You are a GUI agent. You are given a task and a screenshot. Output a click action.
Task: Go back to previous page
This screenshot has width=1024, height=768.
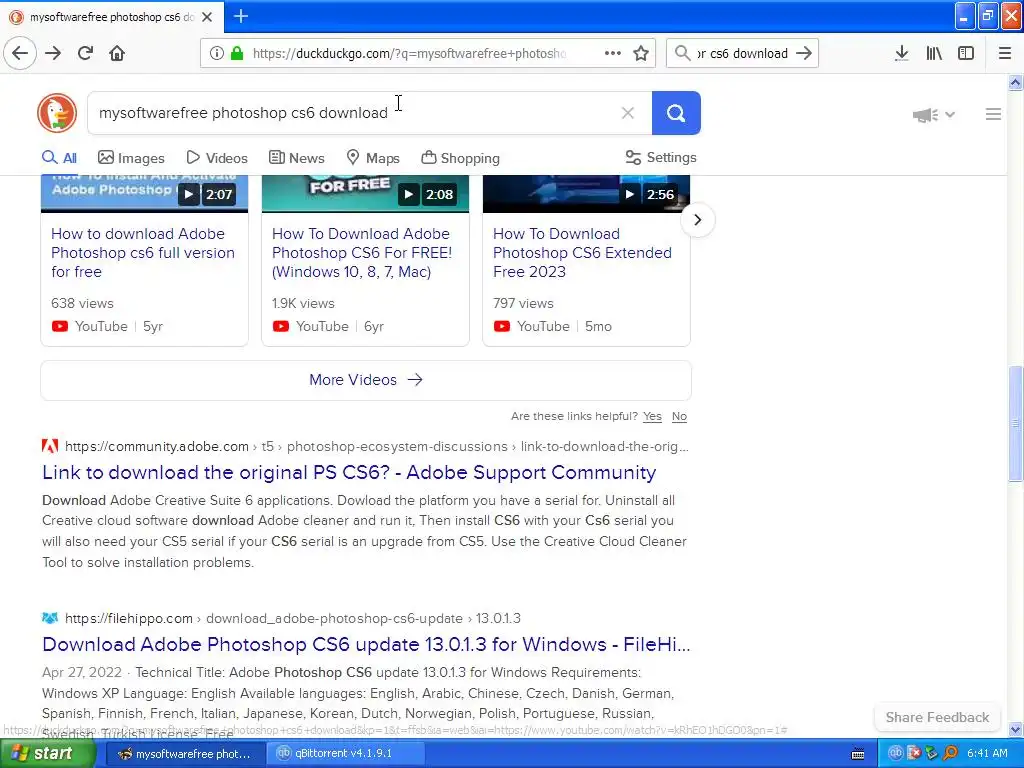click(20, 53)
